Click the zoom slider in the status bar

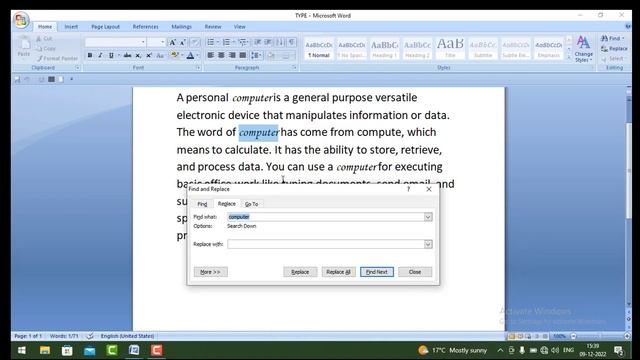pos(600,336)
